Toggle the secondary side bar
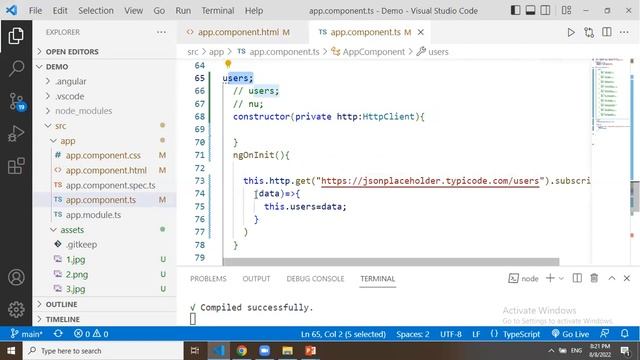 point(545,10)
